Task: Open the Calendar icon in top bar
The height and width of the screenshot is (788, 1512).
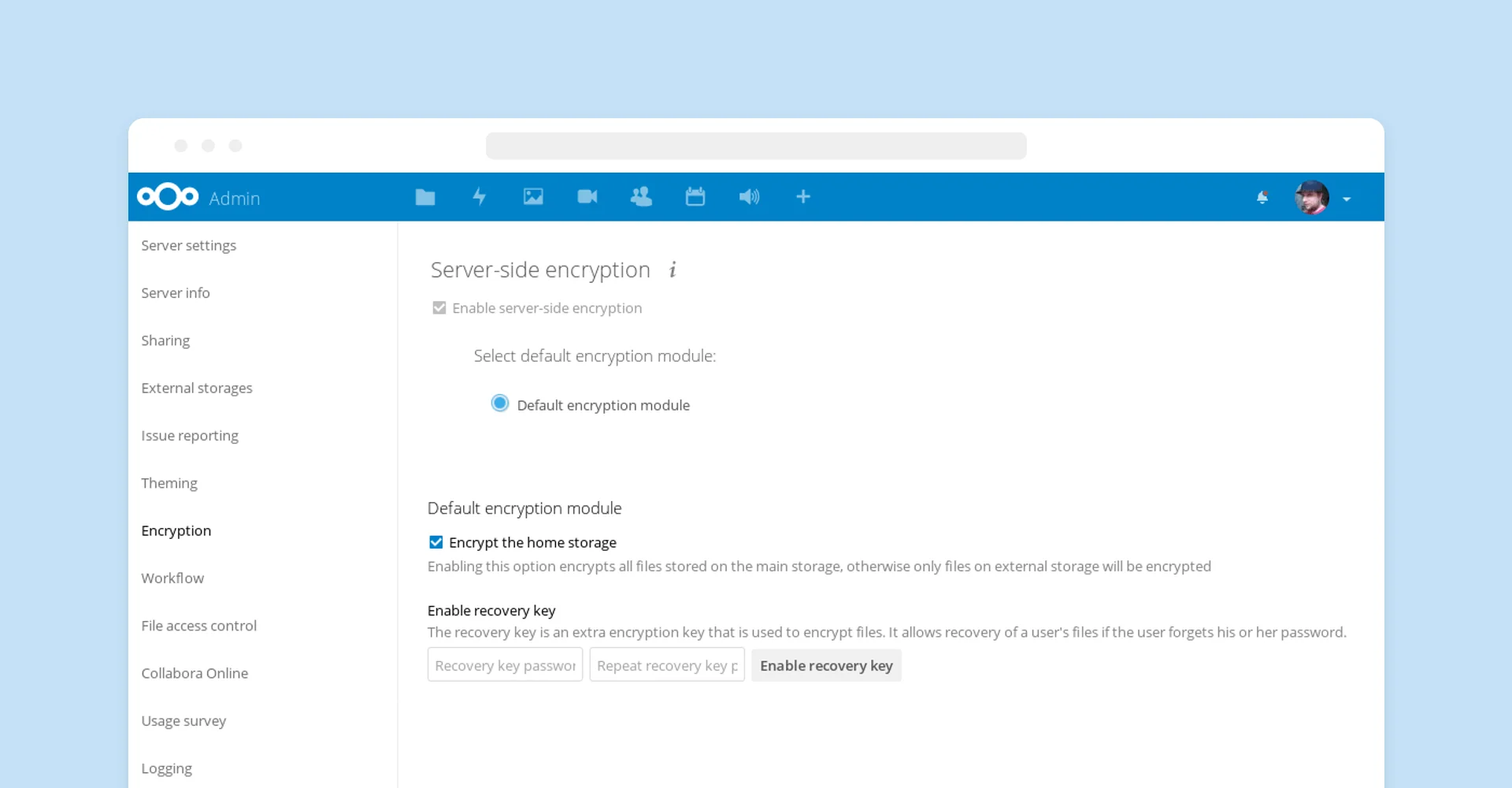Action: pyautogui.click(x=695, y=197)
